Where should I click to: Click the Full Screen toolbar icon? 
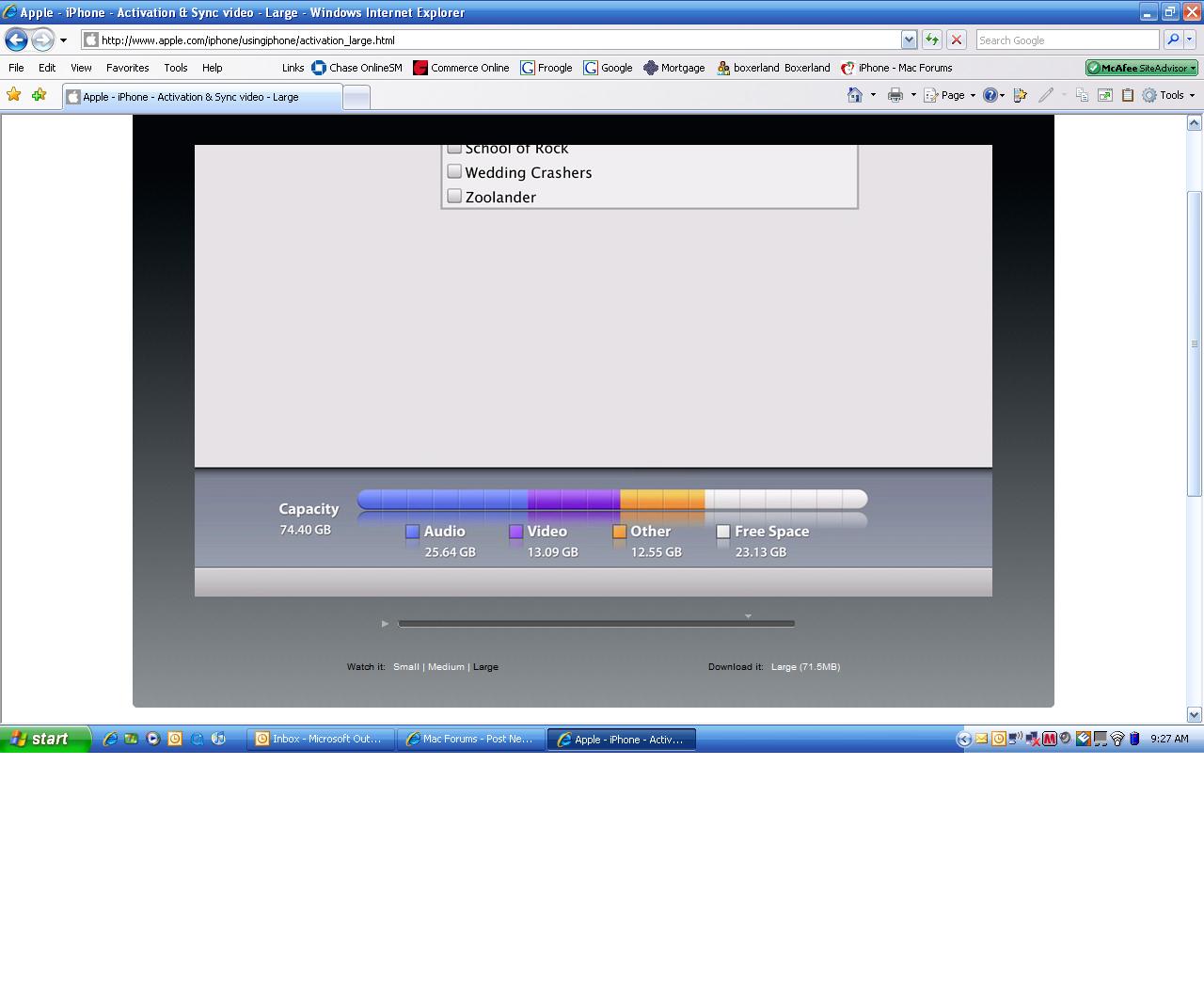pyautogui.click(x=1105, y=95)
